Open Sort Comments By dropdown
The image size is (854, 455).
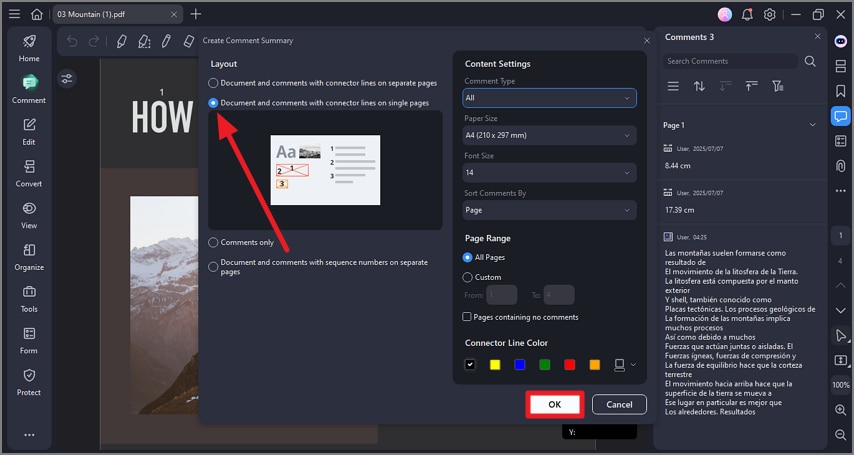[x=549, y=210]
